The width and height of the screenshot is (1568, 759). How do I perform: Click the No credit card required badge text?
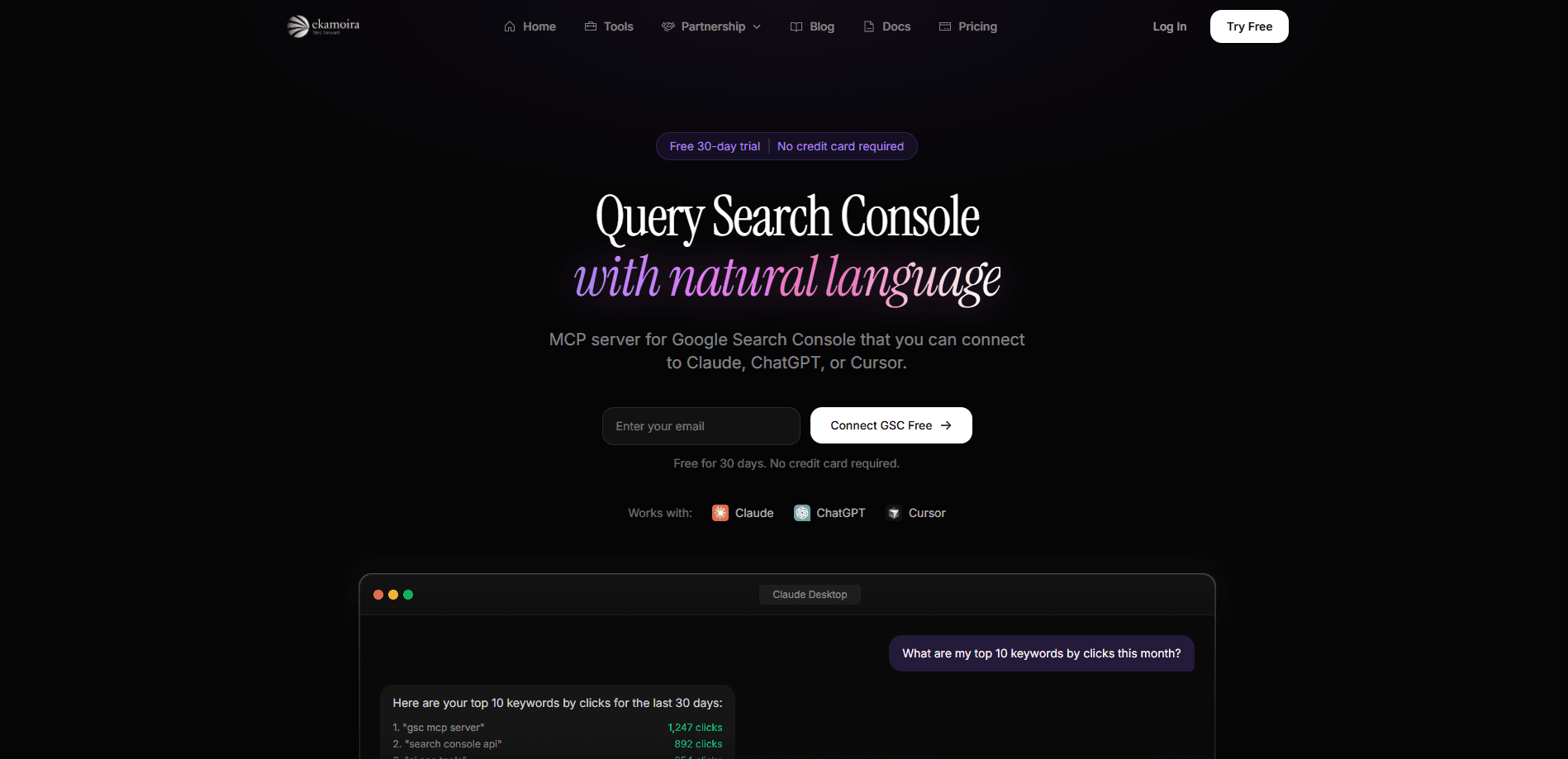pyautogui.click(x=840, y=146)
